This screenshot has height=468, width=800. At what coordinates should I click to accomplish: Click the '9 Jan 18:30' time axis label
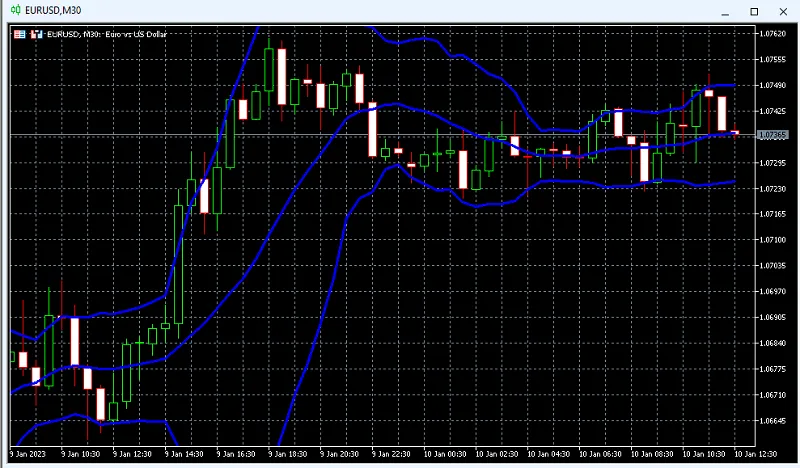point(288,454)
